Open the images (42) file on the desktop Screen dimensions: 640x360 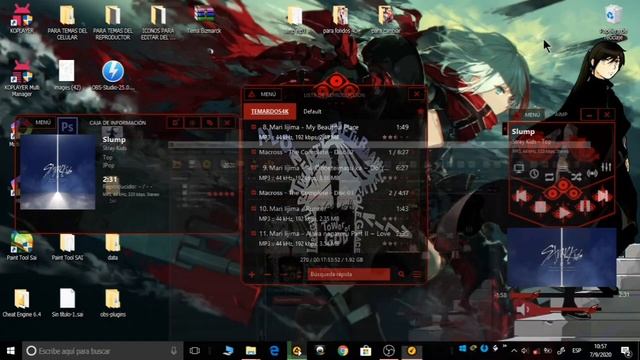point(67,75)
